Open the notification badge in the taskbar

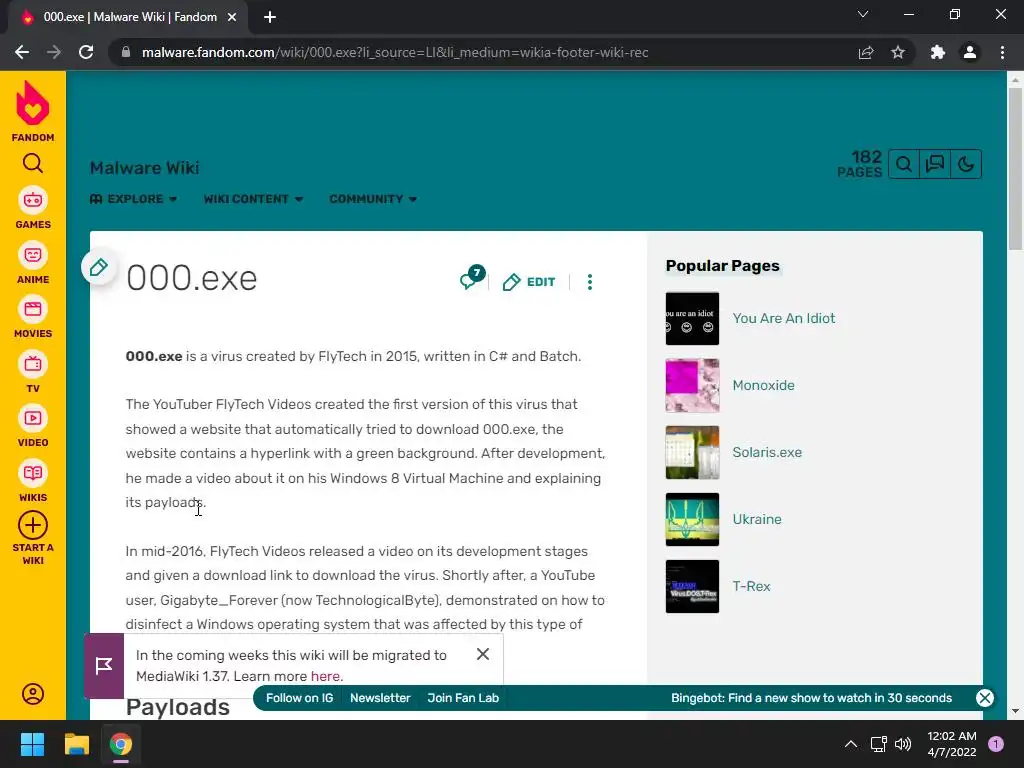996,744
